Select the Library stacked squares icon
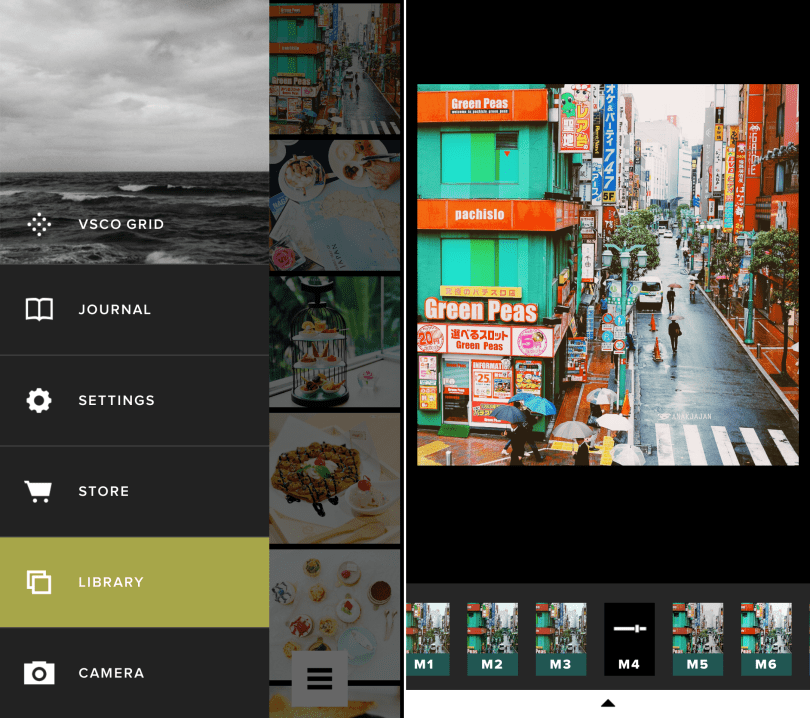Screen dimensions: 810x718 (39, 582)
